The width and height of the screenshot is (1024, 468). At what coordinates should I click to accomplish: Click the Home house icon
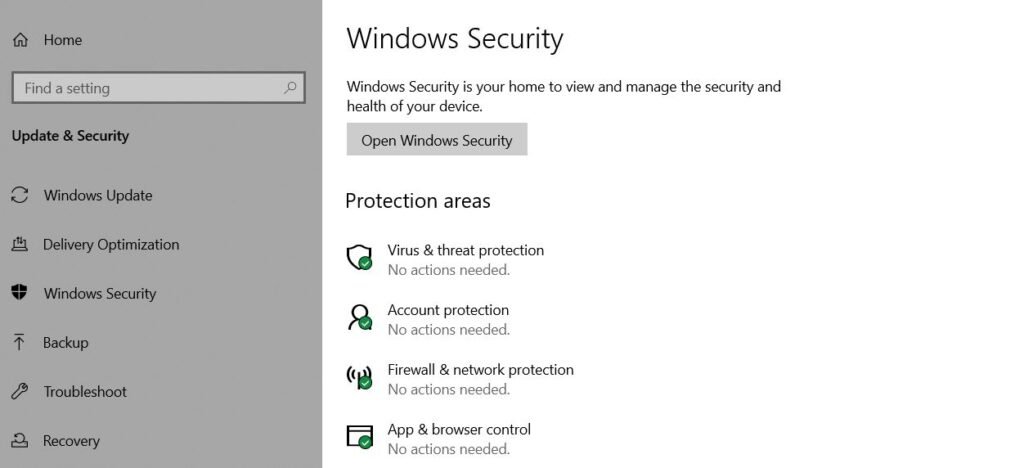tap(20, 40)
